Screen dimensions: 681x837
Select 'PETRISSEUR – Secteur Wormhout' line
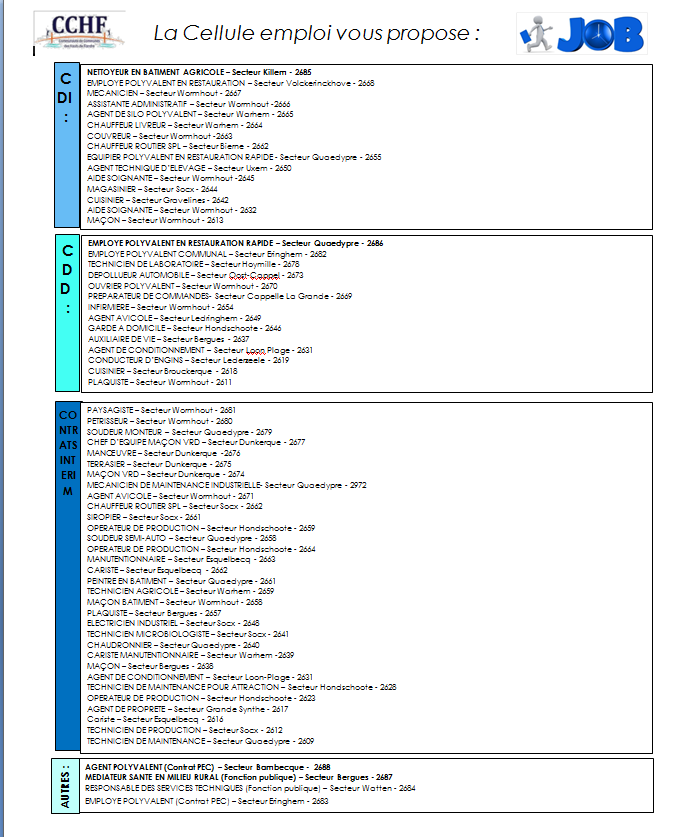160,422
